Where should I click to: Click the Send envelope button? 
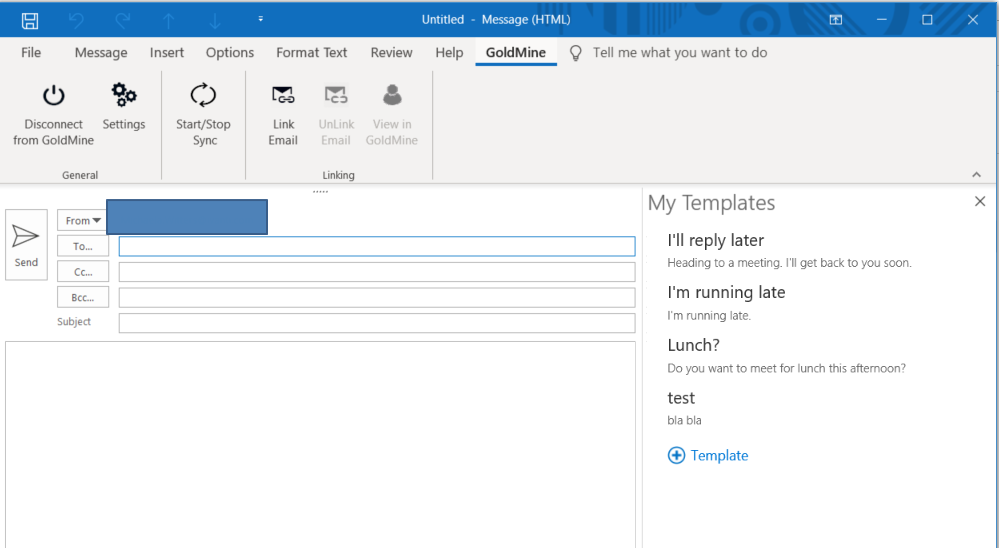pos(26,244)
